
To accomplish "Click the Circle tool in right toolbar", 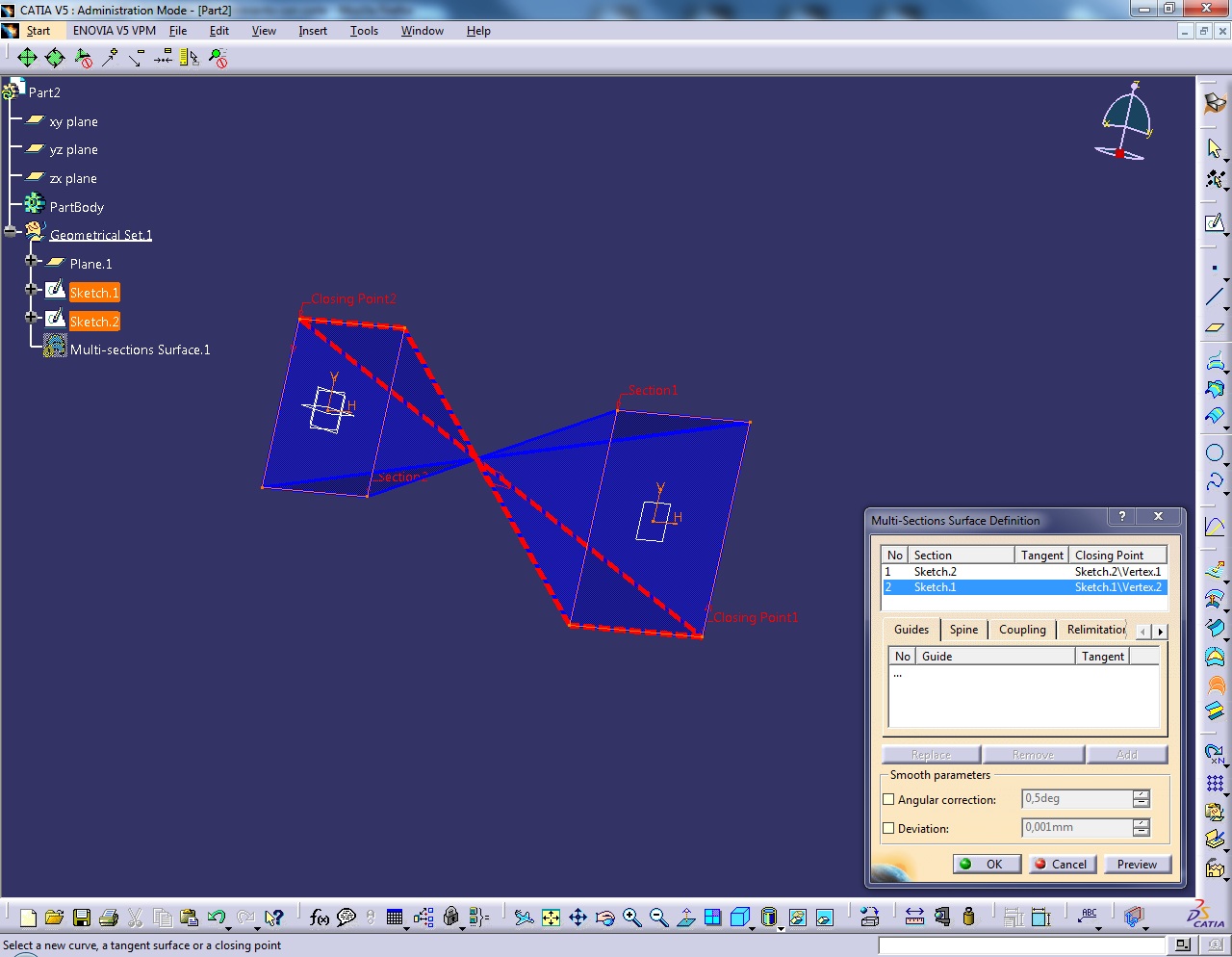I will point(1215,453).
